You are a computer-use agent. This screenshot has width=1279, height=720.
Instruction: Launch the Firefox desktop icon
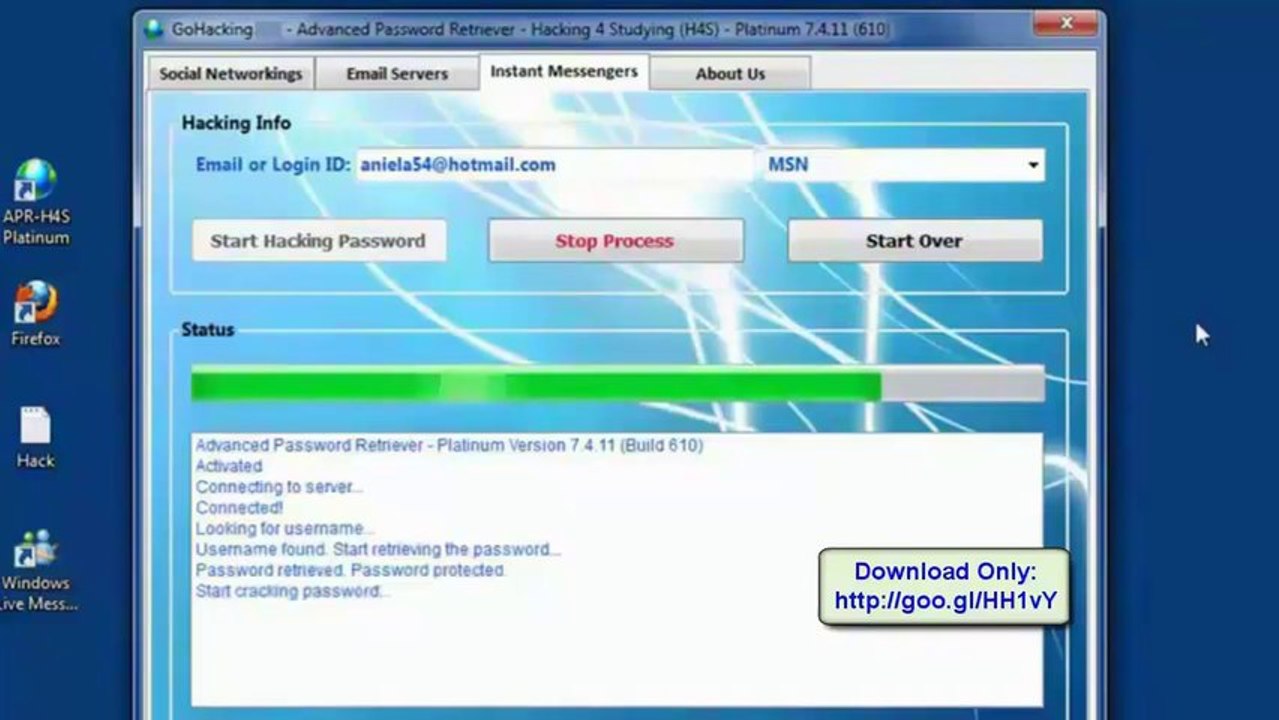point(36,313)
